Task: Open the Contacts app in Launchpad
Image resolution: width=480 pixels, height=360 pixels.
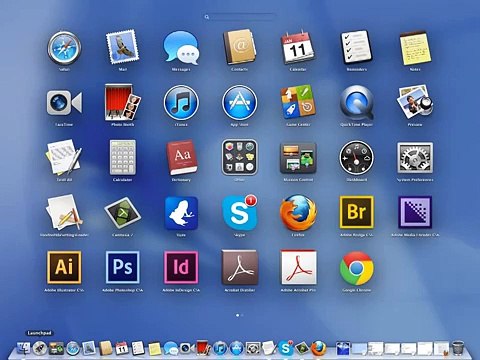Action: [x=239, y=47]
